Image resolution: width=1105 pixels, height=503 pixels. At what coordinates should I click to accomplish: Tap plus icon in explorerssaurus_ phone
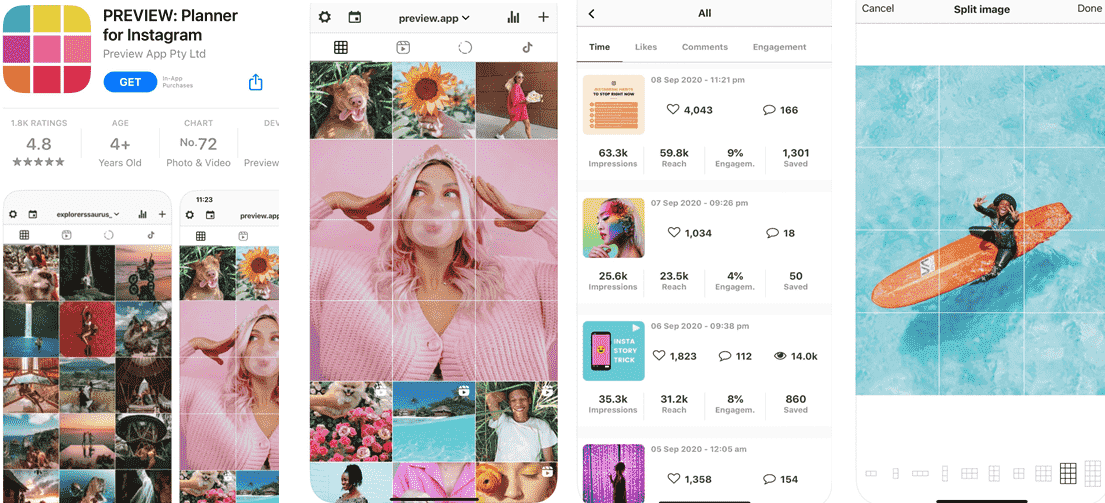pos(162,214)
